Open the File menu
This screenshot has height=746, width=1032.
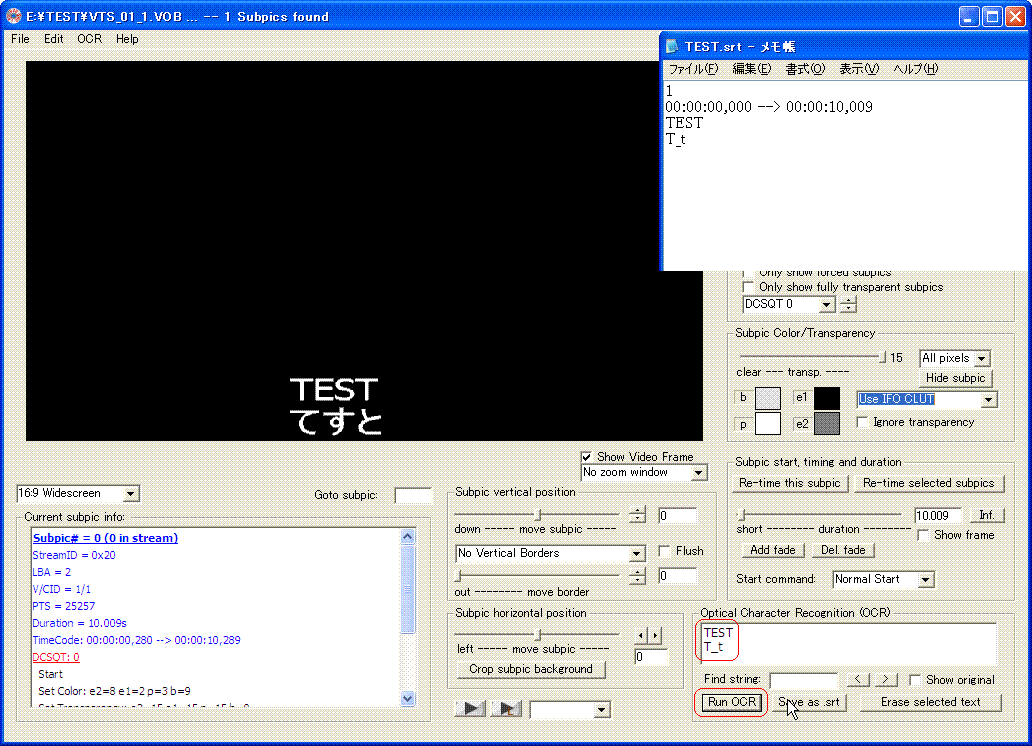coord(20,39)
